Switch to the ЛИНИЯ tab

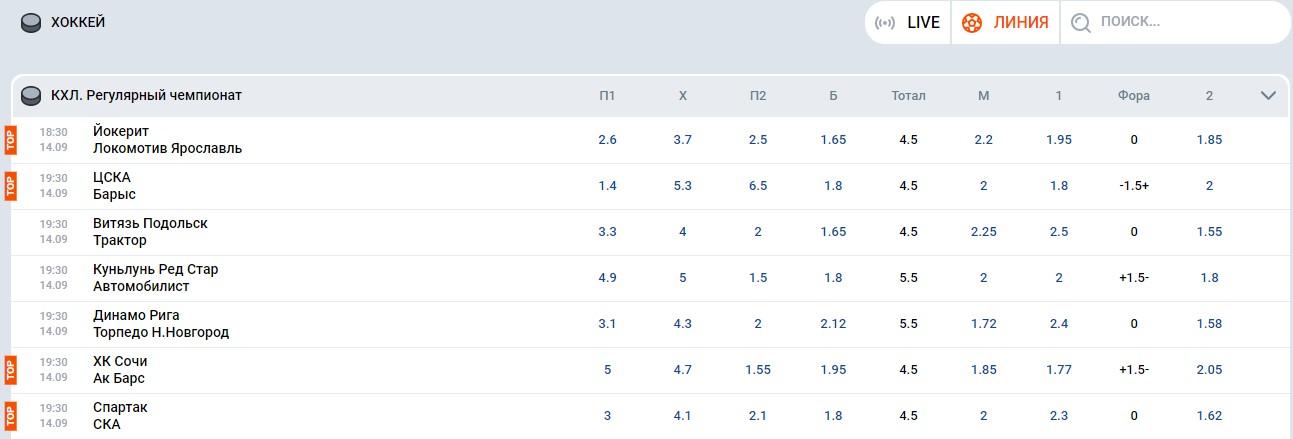point(1005,22)
